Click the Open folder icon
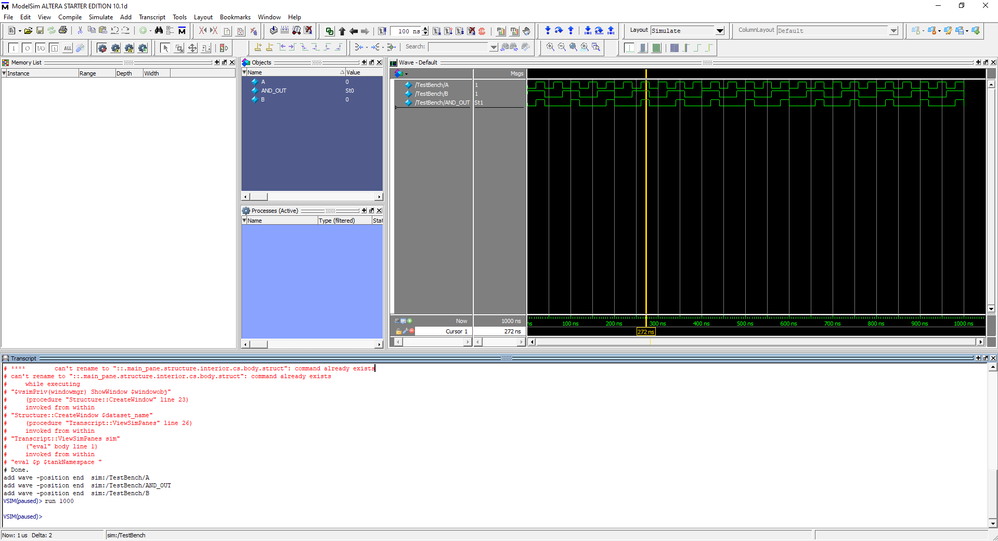Image resolution: width=998 pixels, height=541 pixels. pos(28,31)
